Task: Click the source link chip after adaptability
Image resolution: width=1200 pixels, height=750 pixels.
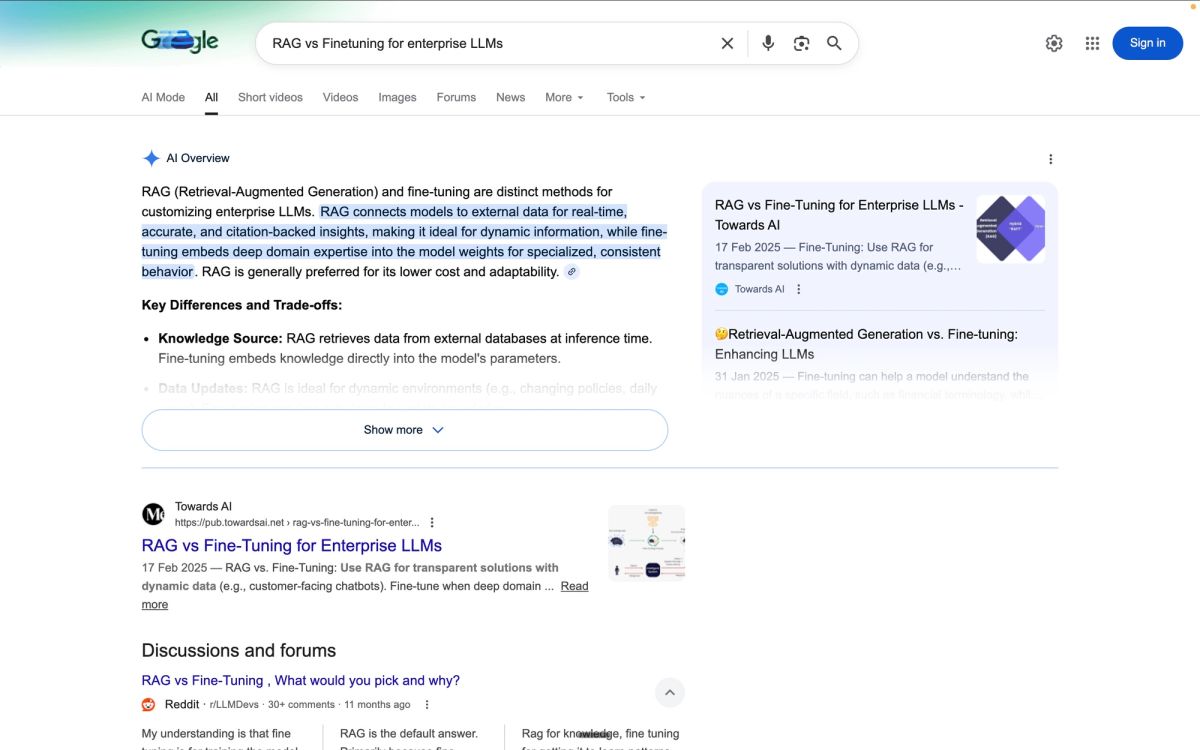Action: point(572,272)
